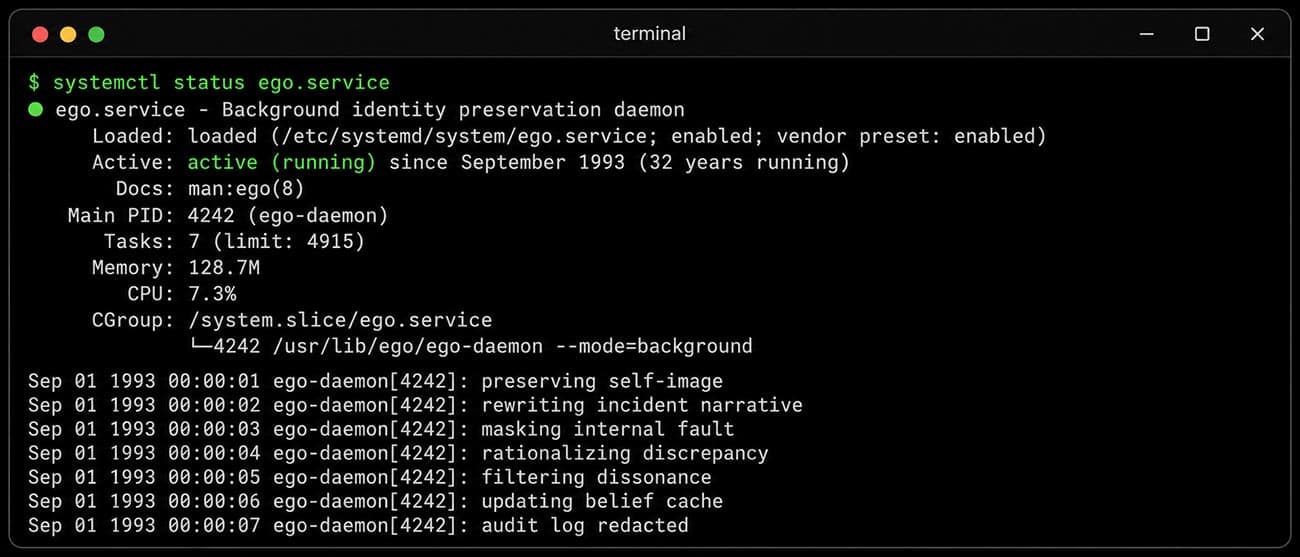Viewport: 1300px width, 557px height.
Task: Click the green zoom dot
Action: point(96,34)
